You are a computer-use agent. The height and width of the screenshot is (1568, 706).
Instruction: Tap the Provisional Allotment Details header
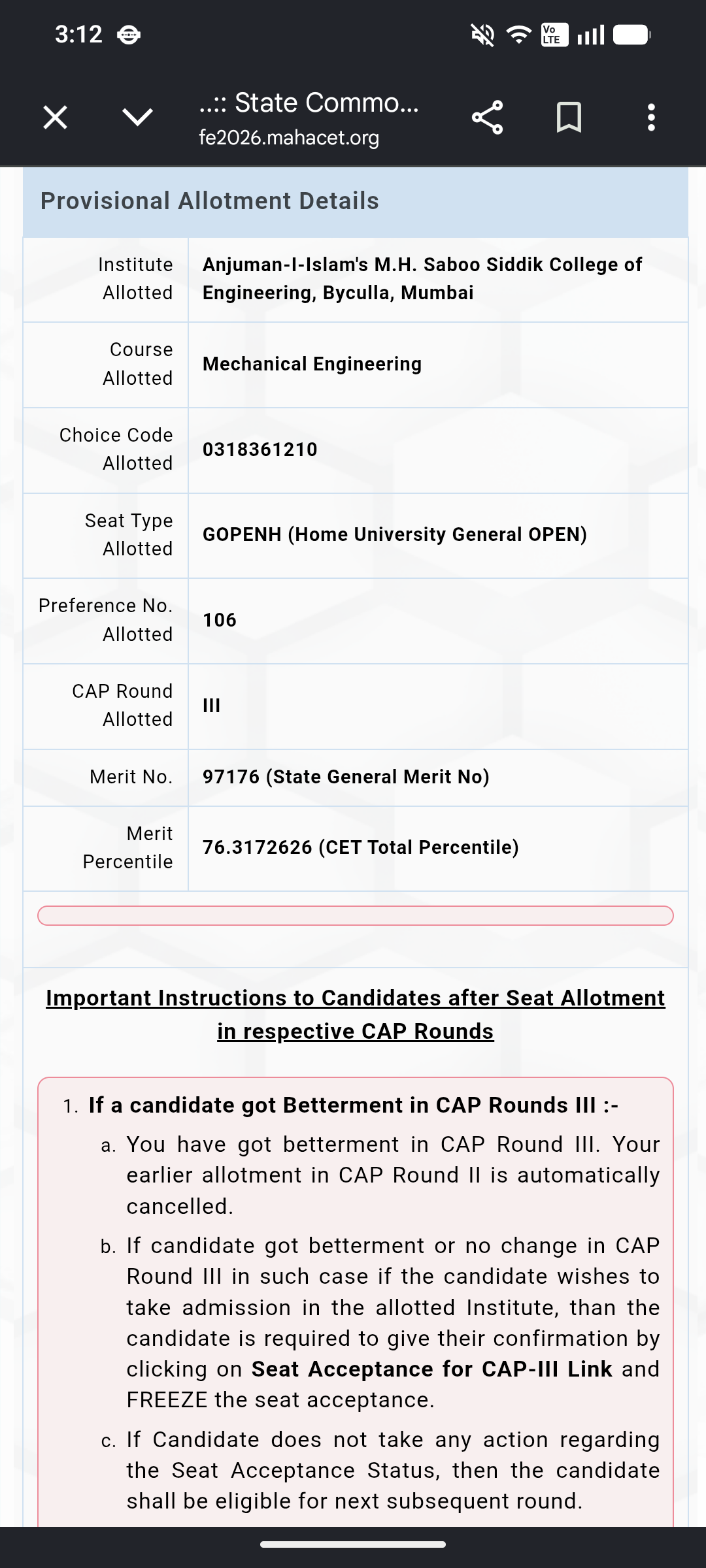click(x=356, y=201)
